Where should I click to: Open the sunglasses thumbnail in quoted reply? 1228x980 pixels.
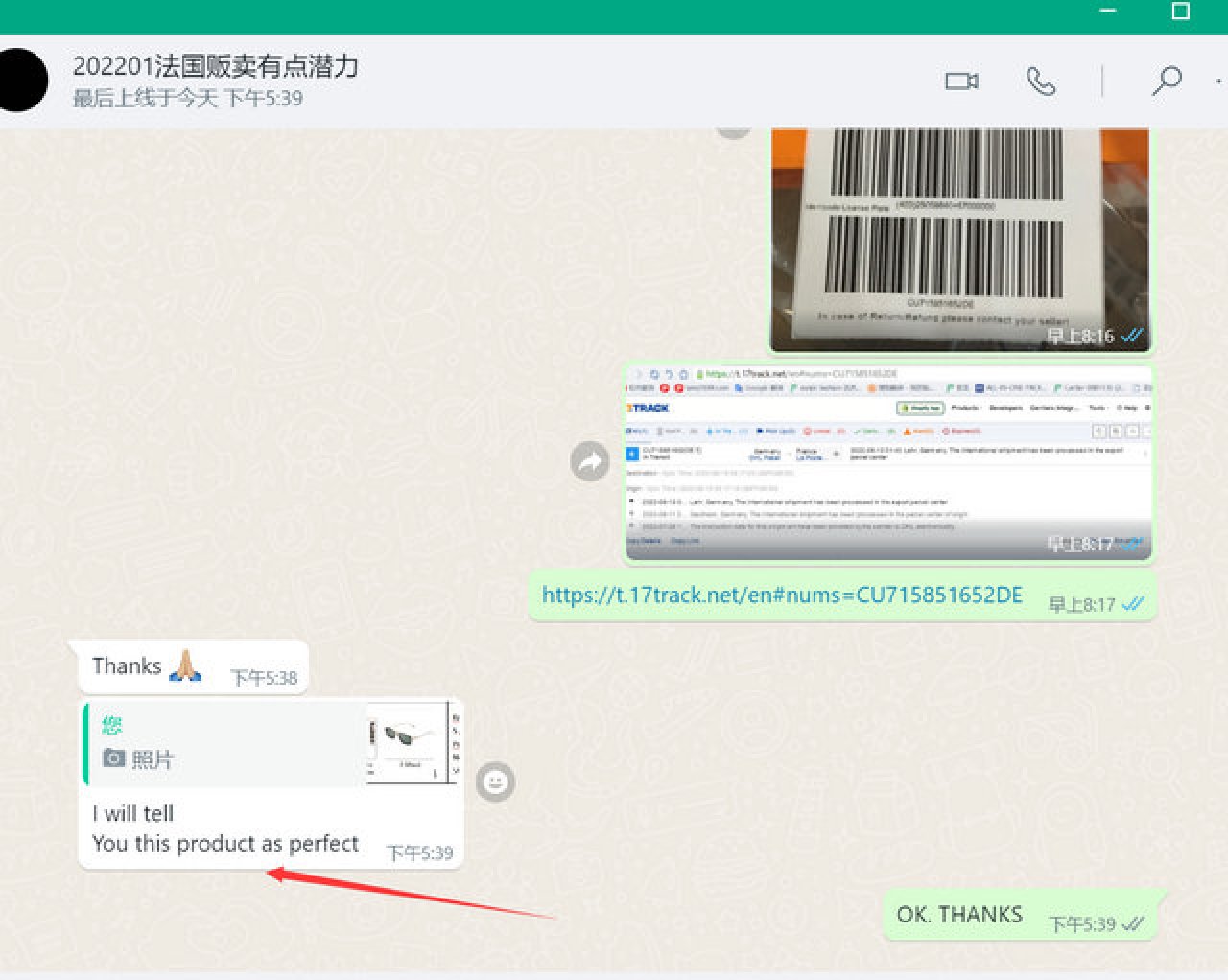[413, 742]
